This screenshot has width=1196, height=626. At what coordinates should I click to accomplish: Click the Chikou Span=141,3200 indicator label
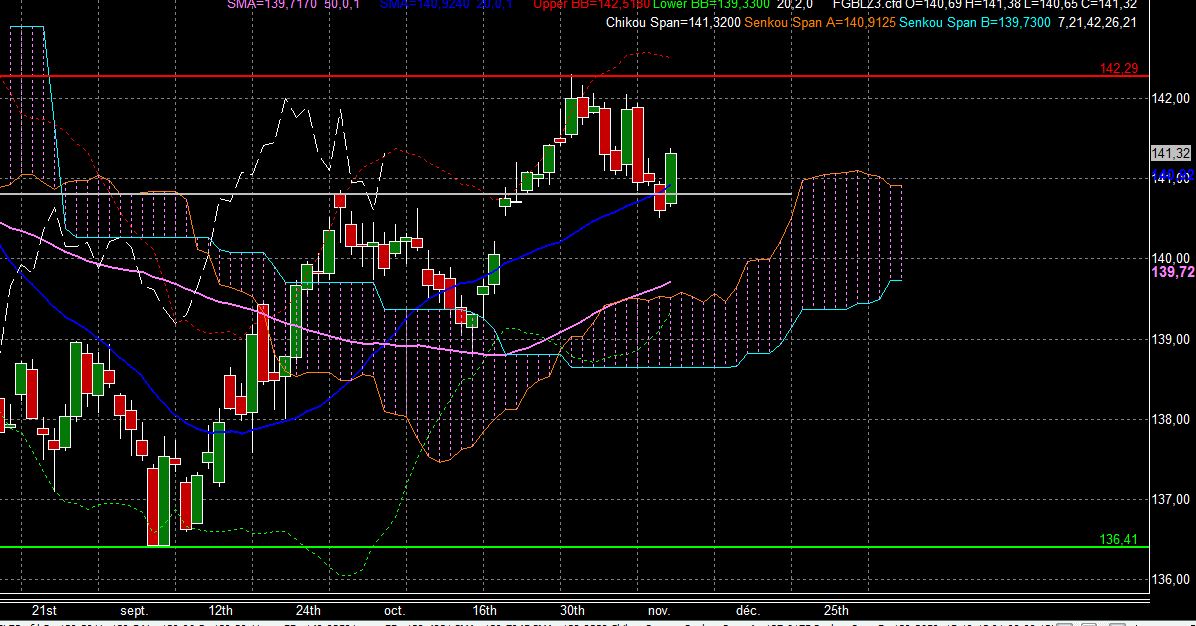click(x=673, y=23)
